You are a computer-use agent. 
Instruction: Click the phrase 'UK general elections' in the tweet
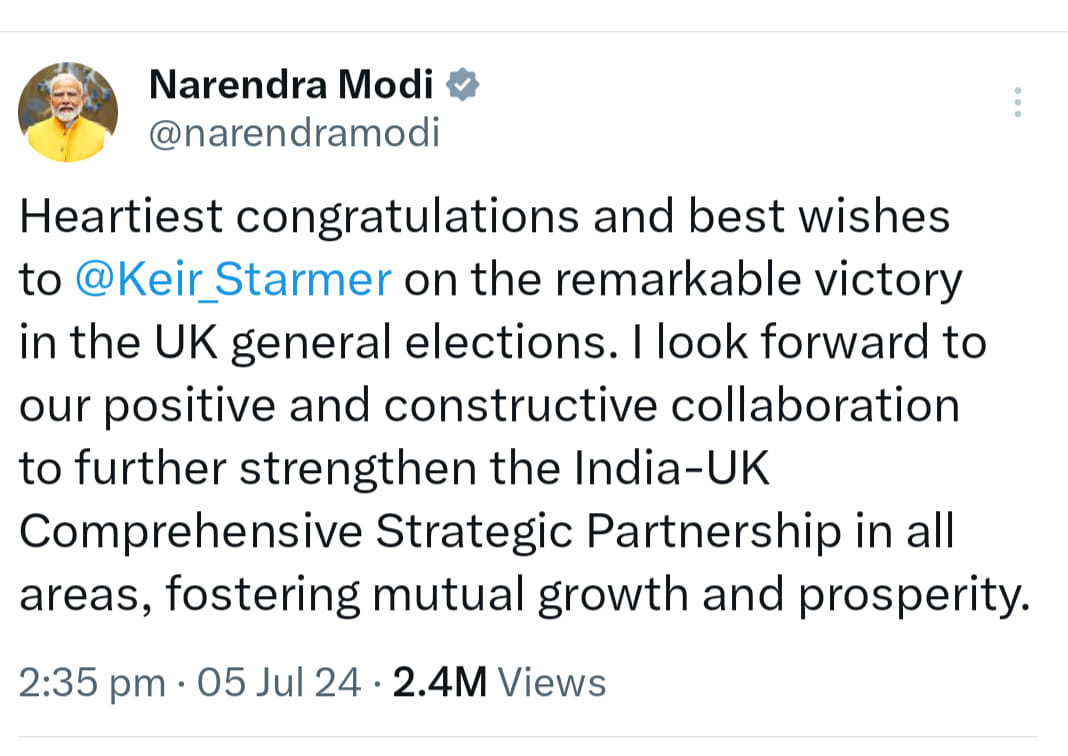point(381,343)
